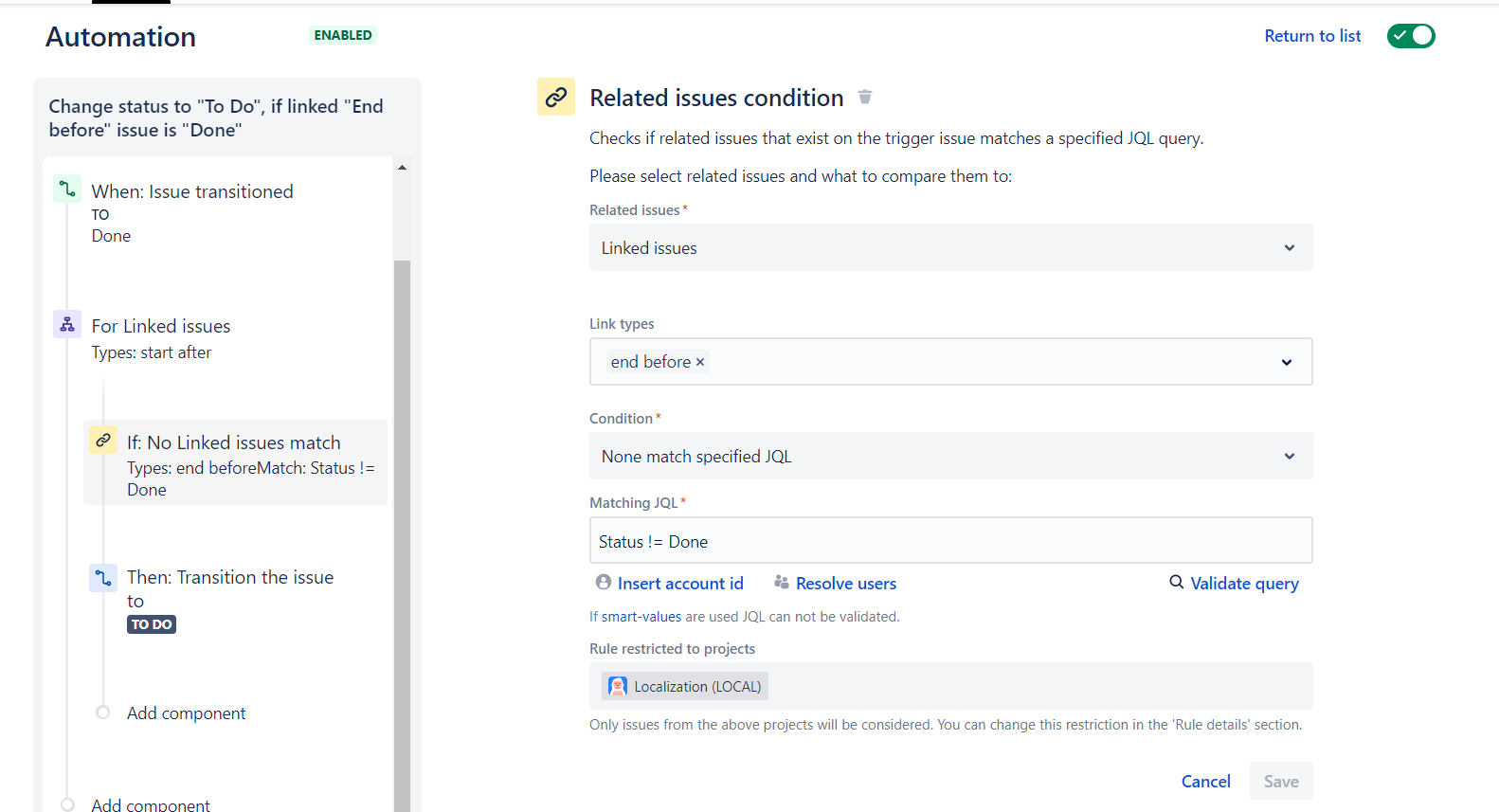The width and height of the screenshot is (1499, 812).
Task: Click the Resolve users people icon
Action: click(782, 582)
